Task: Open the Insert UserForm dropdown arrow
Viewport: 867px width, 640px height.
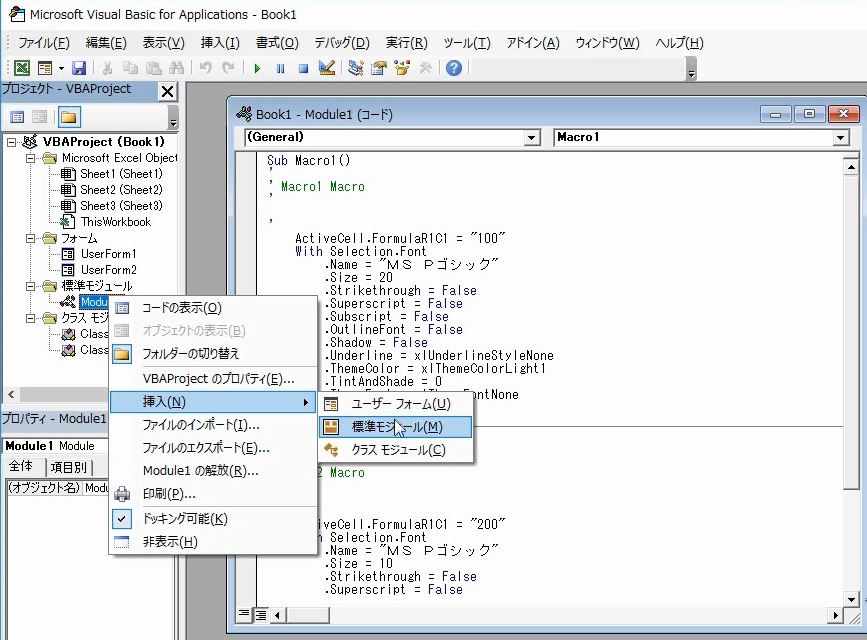Action: 61,69
